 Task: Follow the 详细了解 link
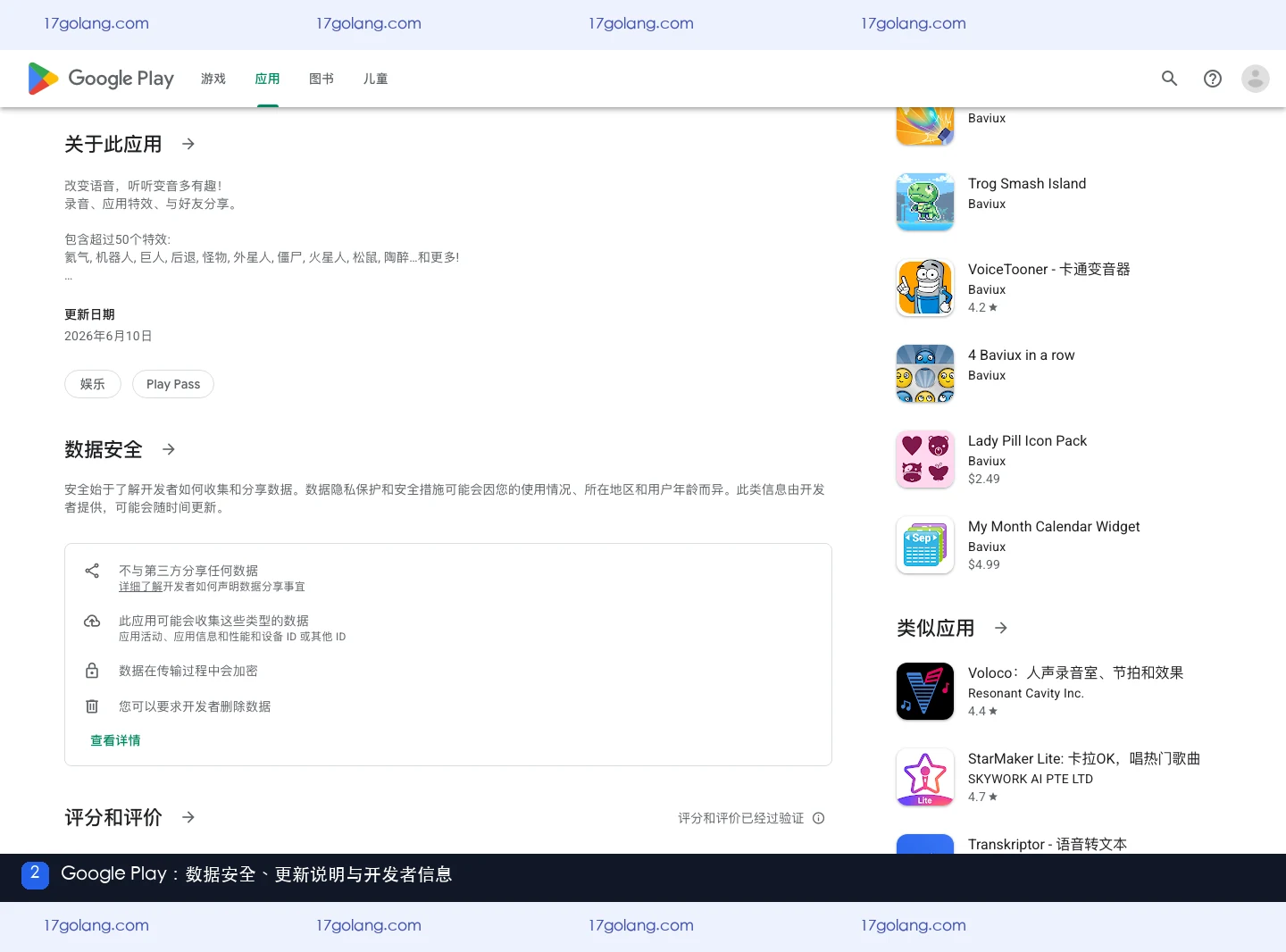(x=141, y=587)
